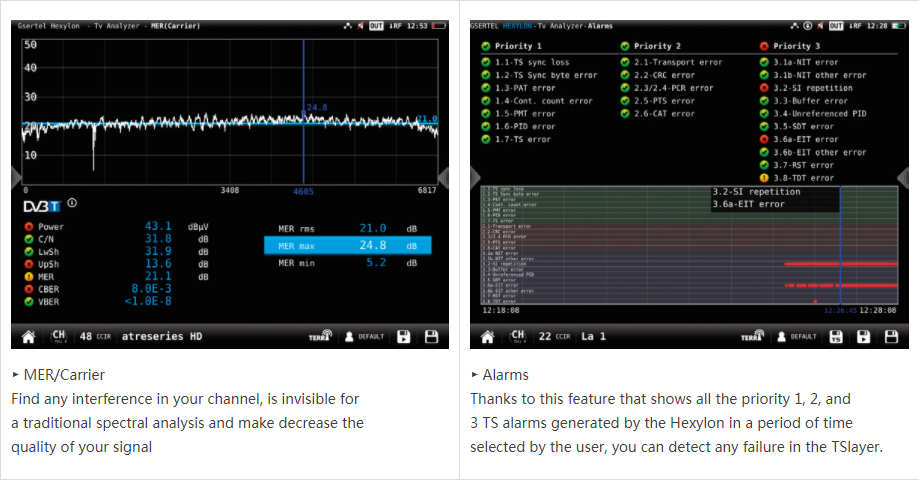Click rightmost save icon on MER screen
919x480 pixels.
pyautogui.click(x=432, y=337)
